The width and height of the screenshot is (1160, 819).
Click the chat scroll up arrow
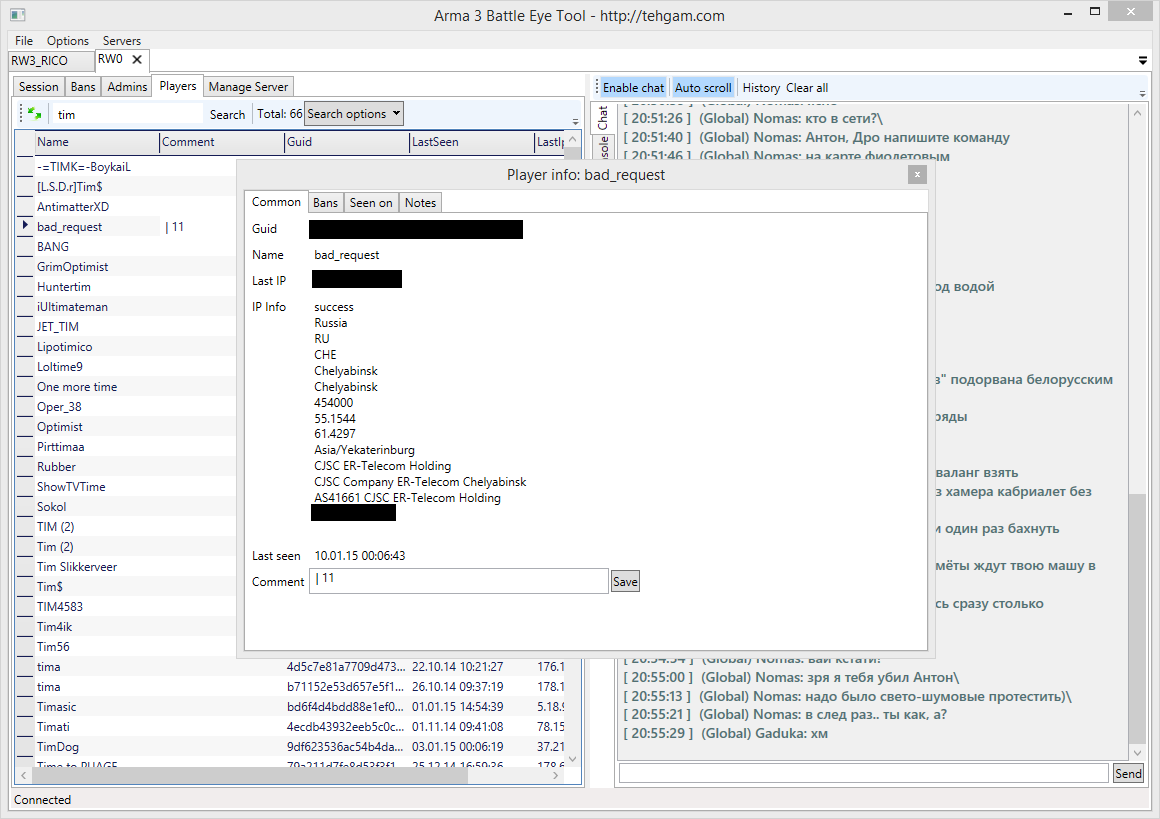pyautogui.click(x=1137, y=113)
